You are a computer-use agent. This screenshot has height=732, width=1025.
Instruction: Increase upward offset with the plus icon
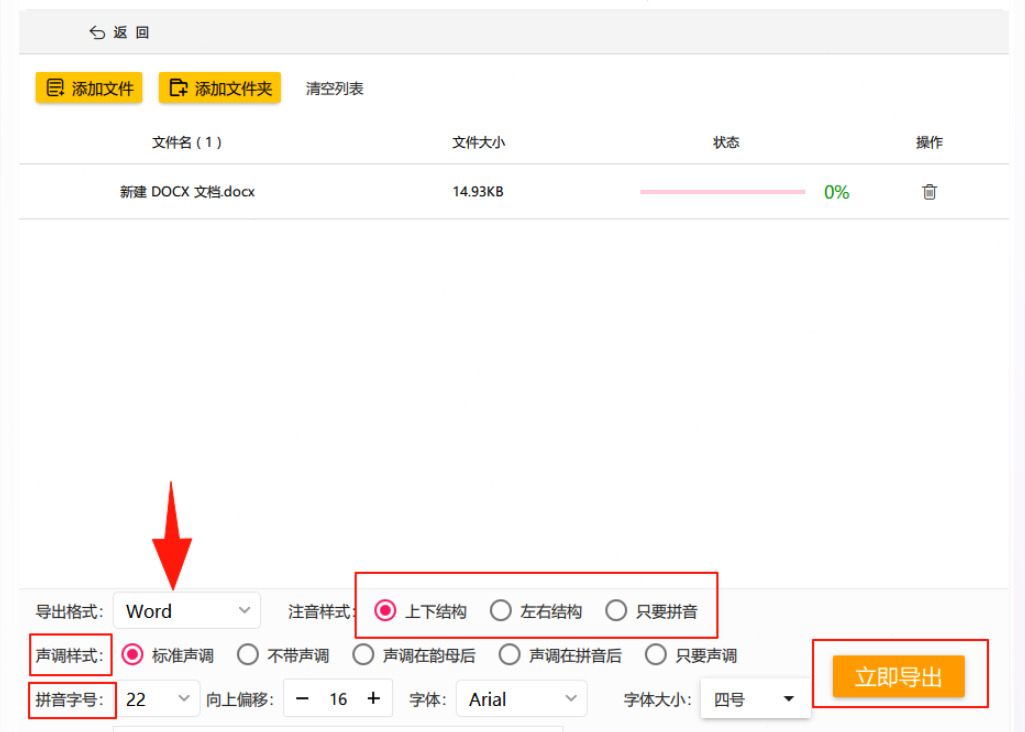click(373, 698)
